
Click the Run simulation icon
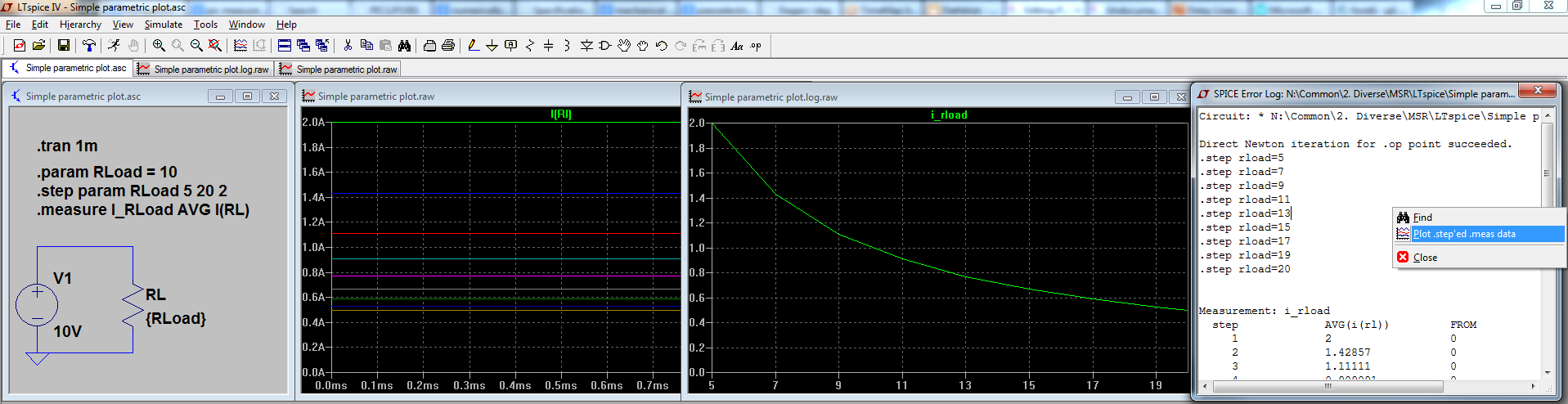pyautogui.click(x=114, y=46)
